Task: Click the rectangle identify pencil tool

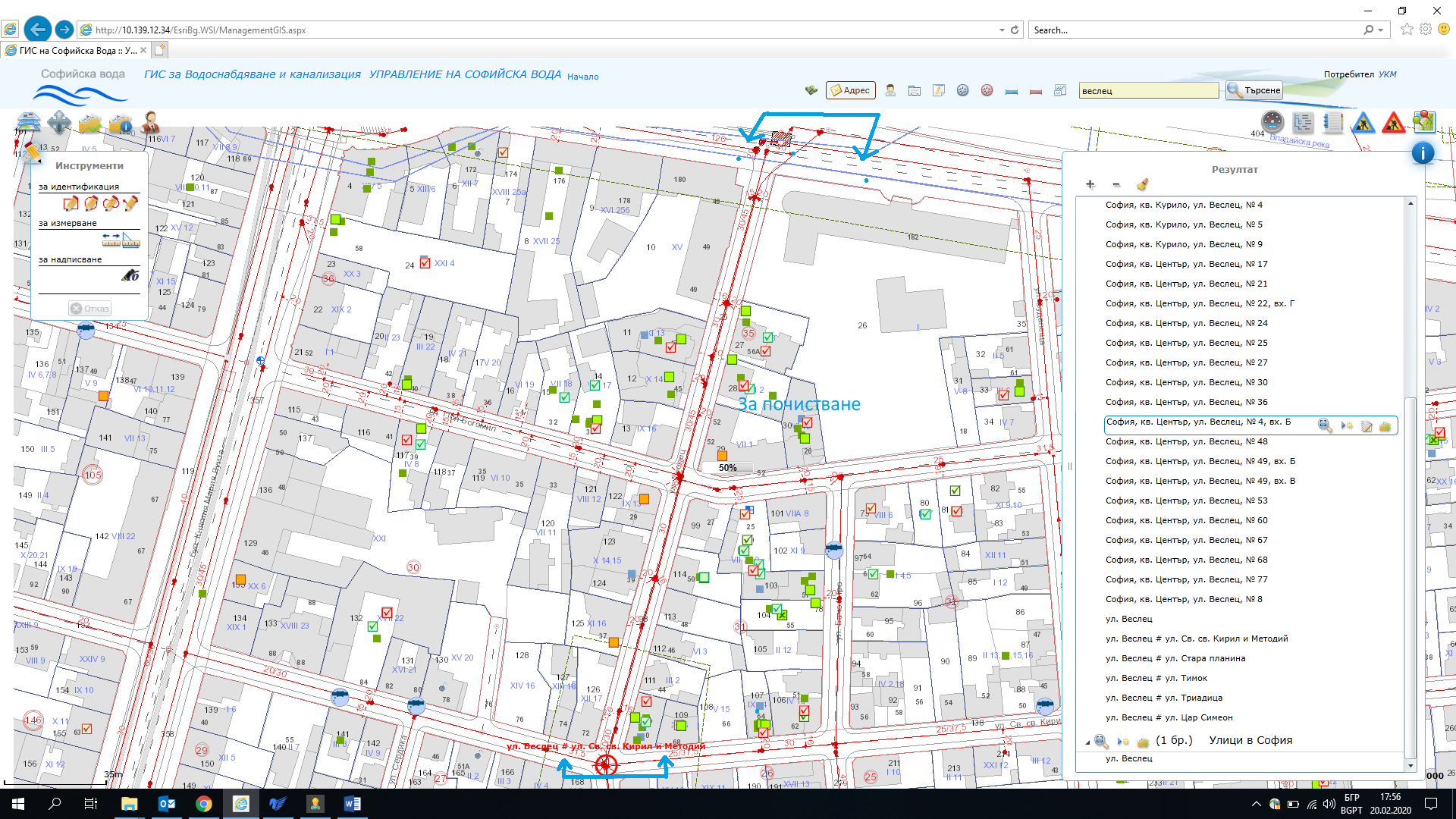Action: (x=71, y=203)
